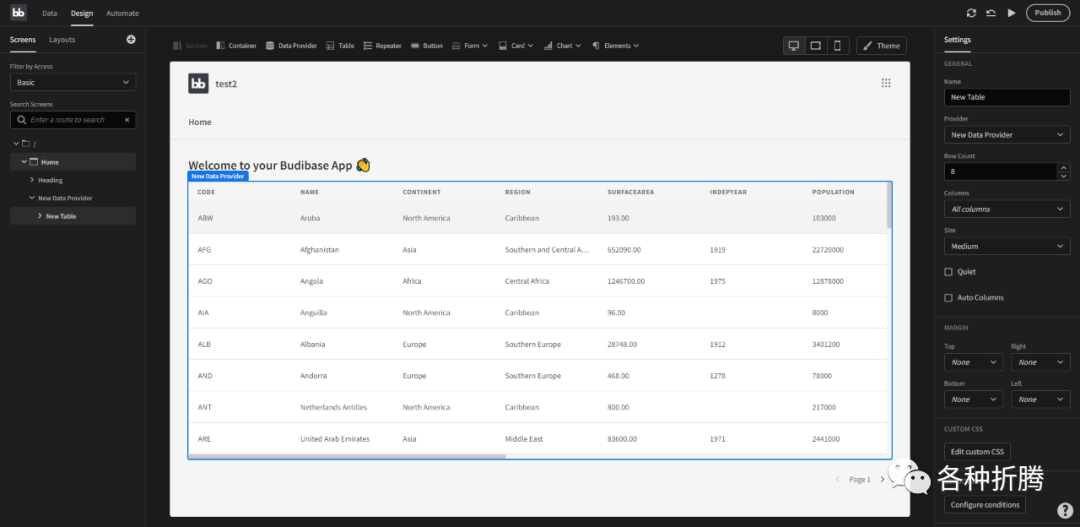The width and height of the screenshot is (1080, 527).
Task: Open the Columns All columns dropdown
Action: [1007, 209]
